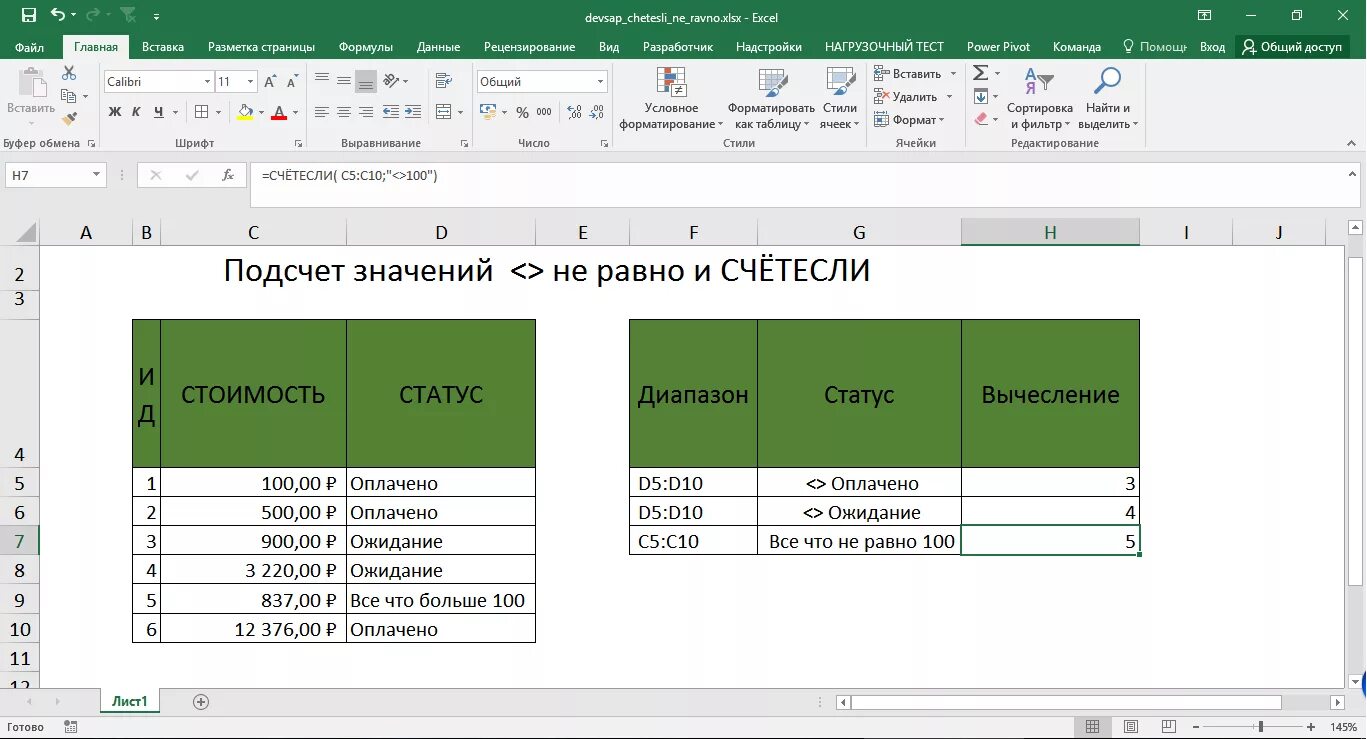Apply the red font color

click(280, 112)
